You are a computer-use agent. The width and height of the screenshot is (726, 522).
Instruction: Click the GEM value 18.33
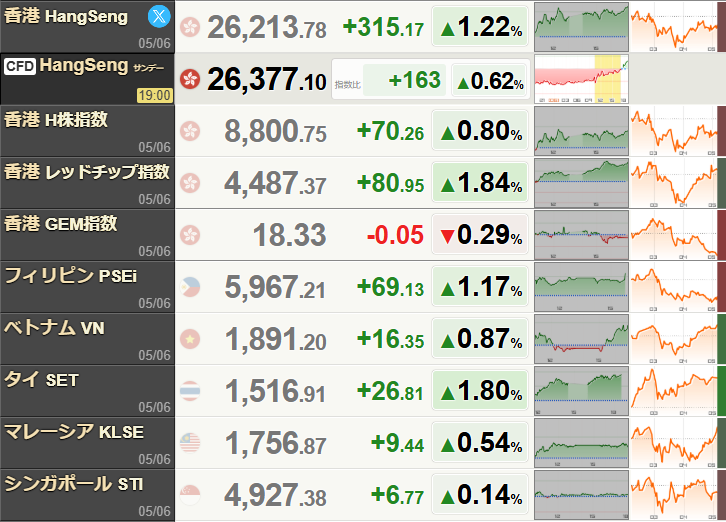[290, 235]
